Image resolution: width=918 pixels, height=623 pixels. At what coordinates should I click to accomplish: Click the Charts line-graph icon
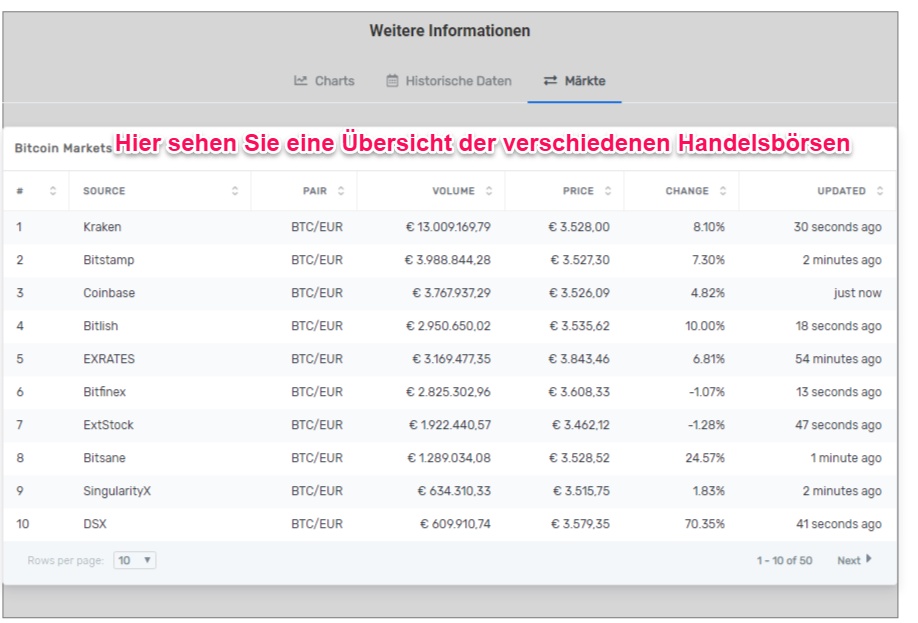[300, 80]
